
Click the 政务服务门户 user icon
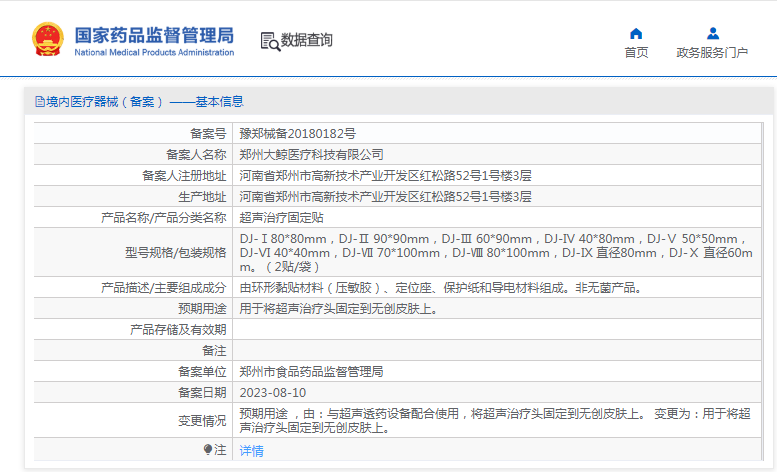pos(712,33)
